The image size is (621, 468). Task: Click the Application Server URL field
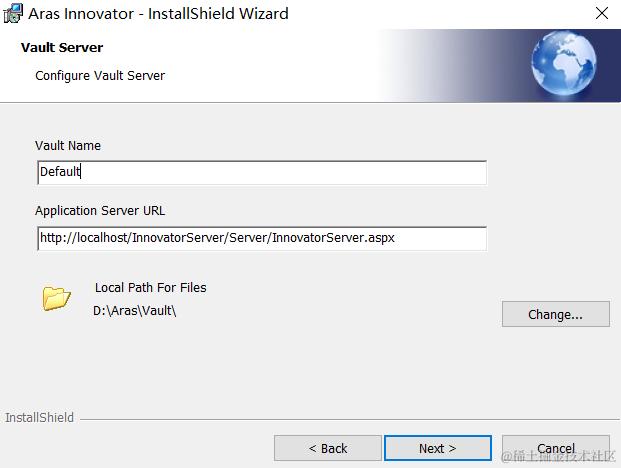coord(262,238)
